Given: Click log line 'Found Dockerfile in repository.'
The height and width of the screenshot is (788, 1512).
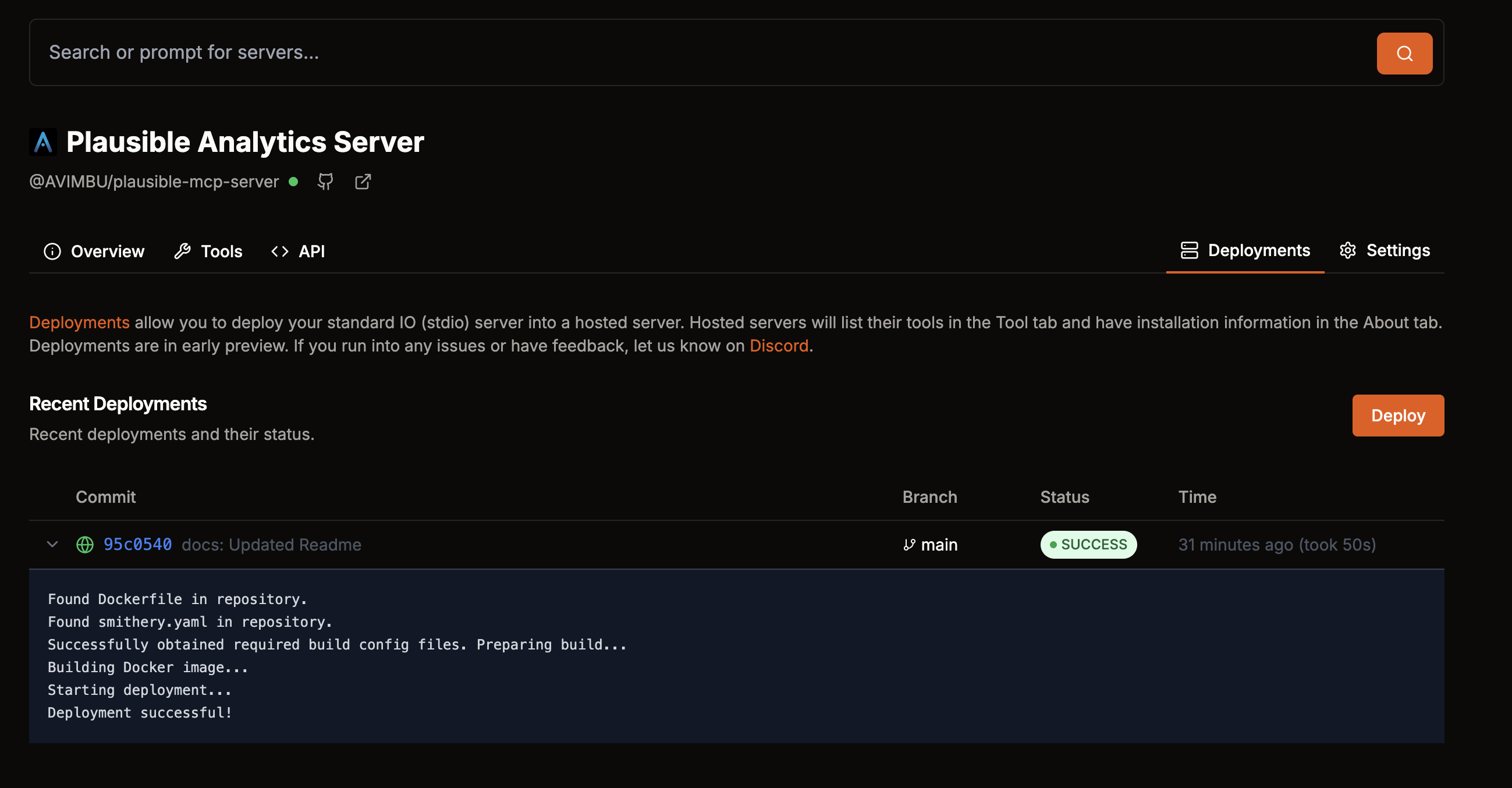Looking at the screenshot, I should (x=178, y=599).
